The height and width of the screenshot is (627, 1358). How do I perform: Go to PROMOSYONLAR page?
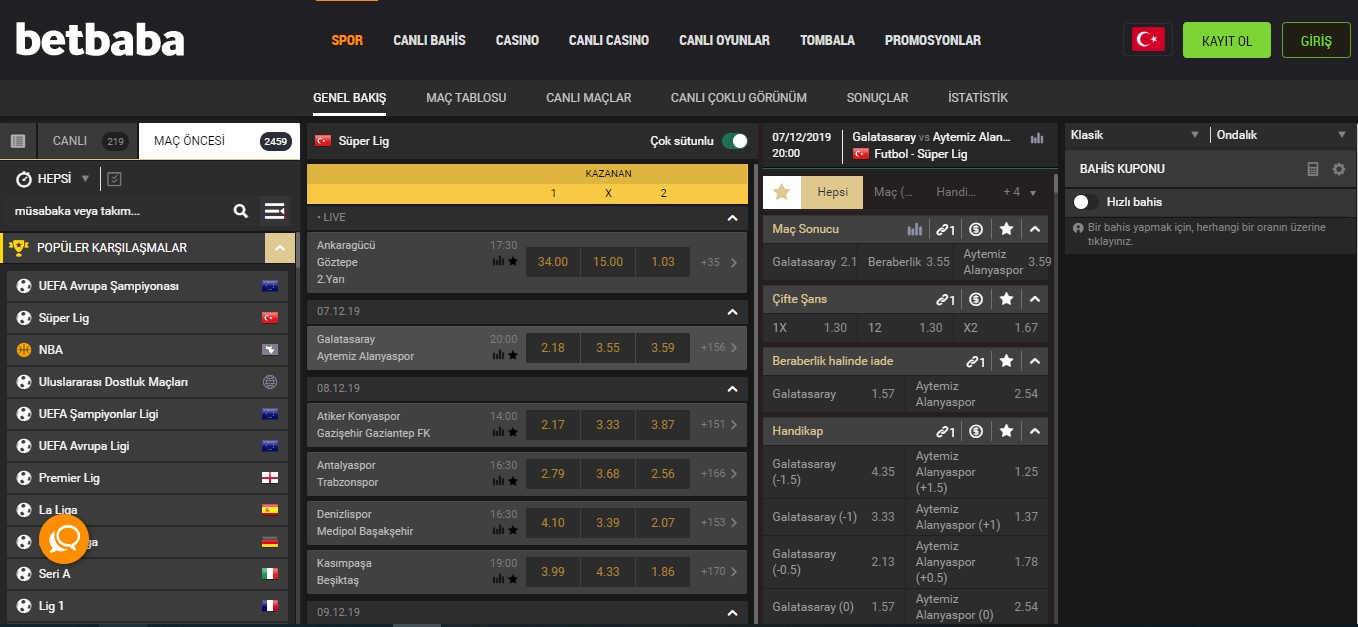tap(932, 41)
